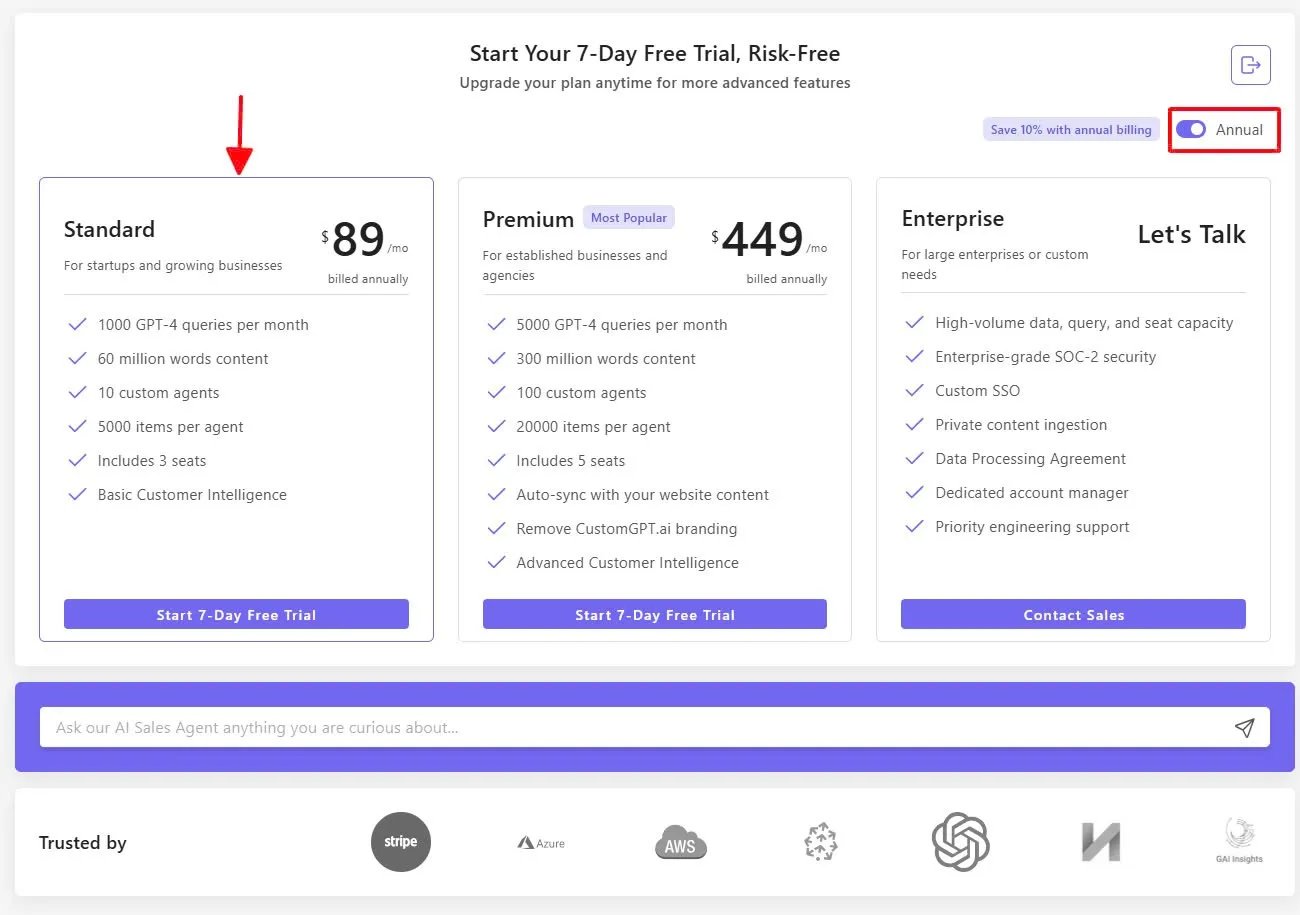Select the Standard plan card title

(110, 230)
